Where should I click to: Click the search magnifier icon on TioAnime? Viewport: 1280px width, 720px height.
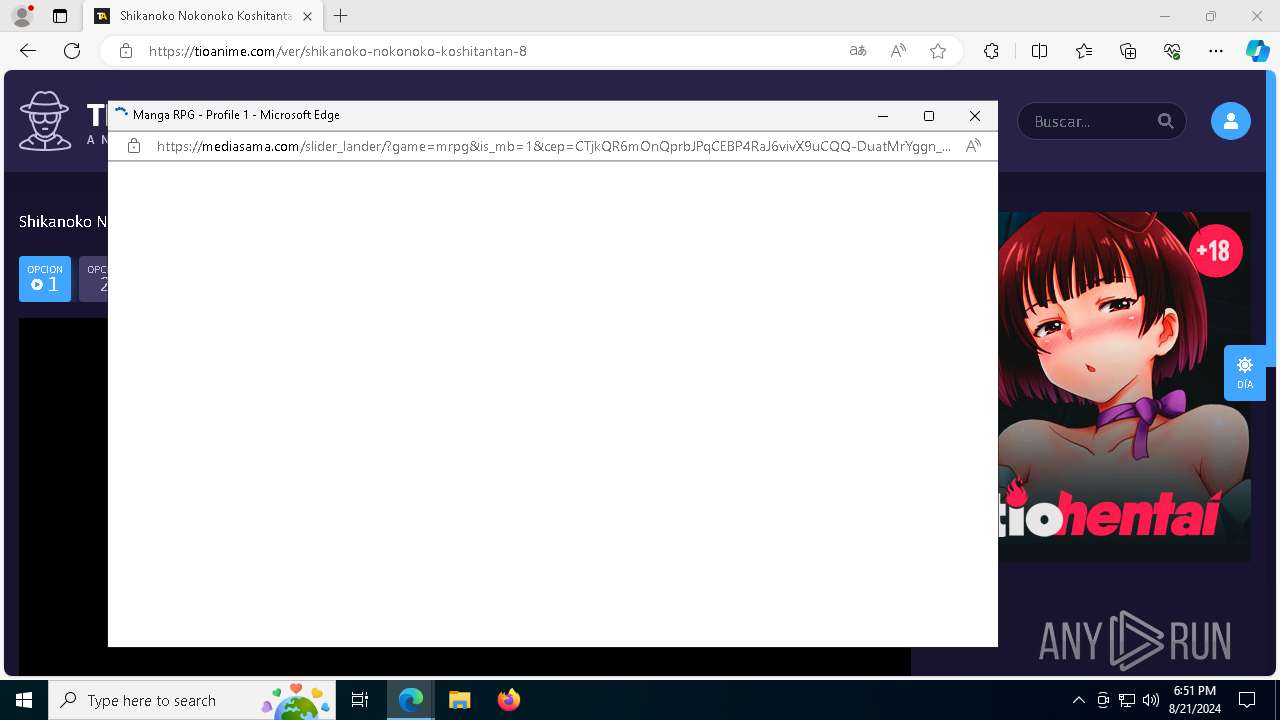[1166, 121]
